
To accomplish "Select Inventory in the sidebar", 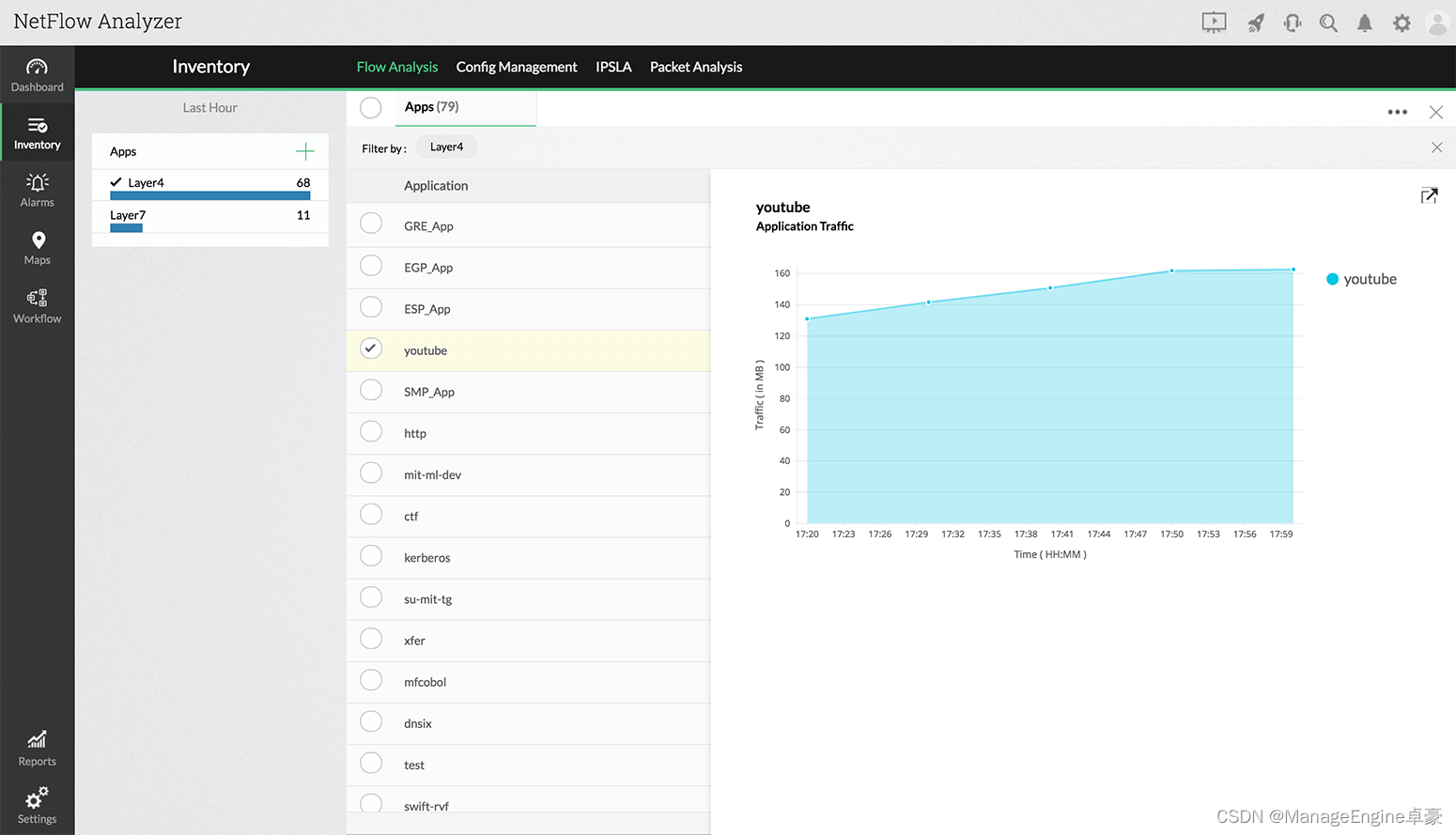I will click(37, 133).
